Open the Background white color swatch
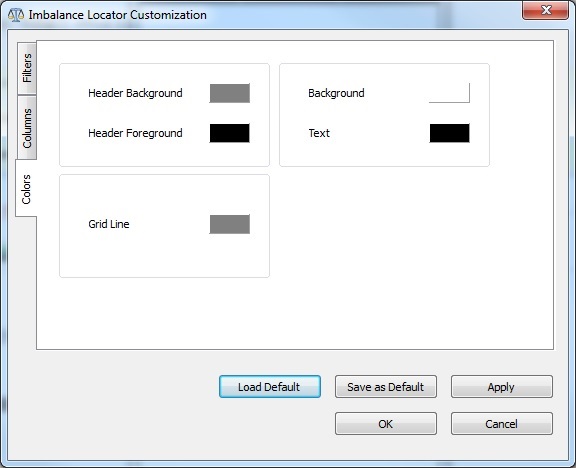 [449, 93]
